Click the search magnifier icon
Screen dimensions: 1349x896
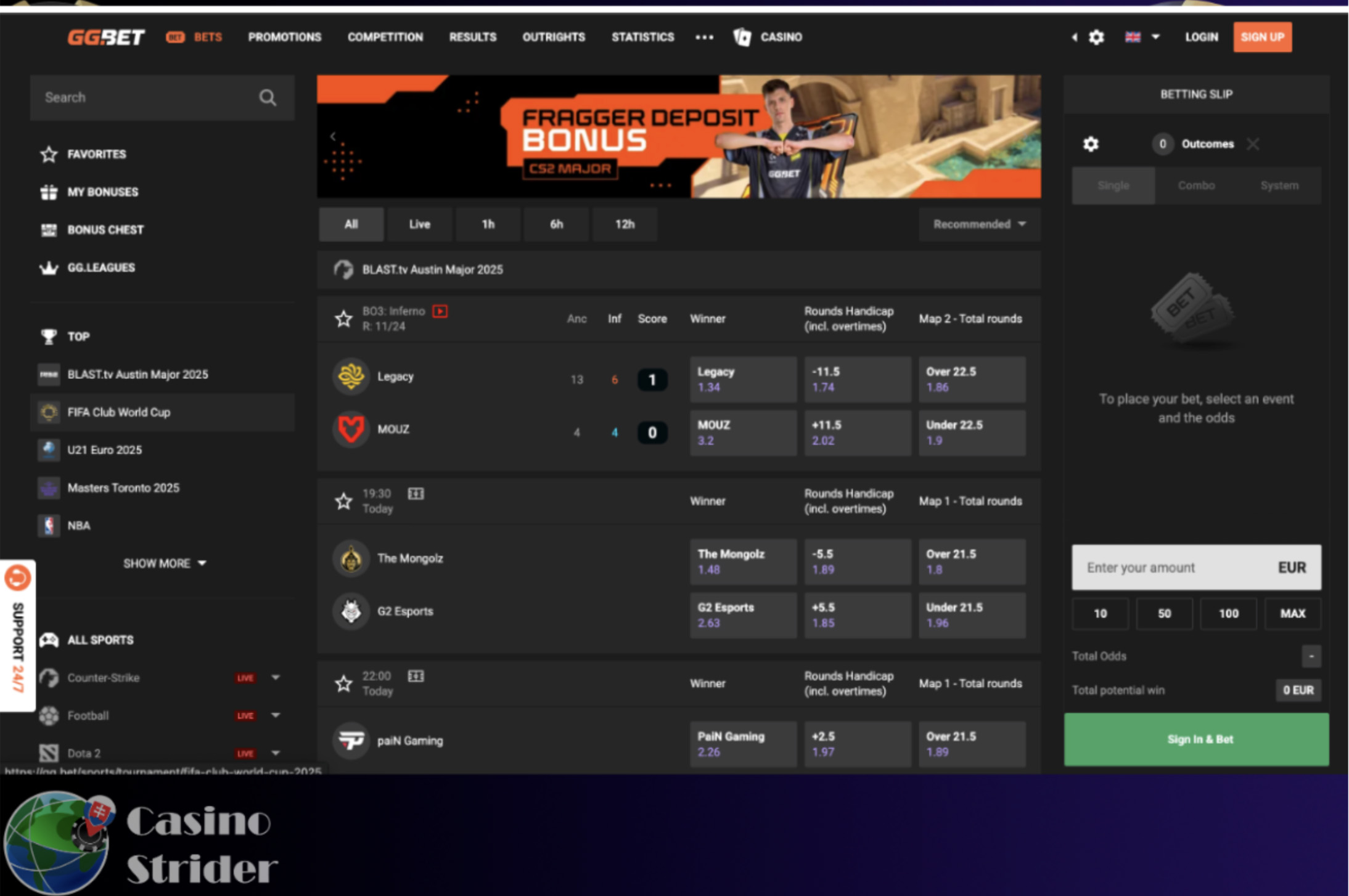(268, 97)
